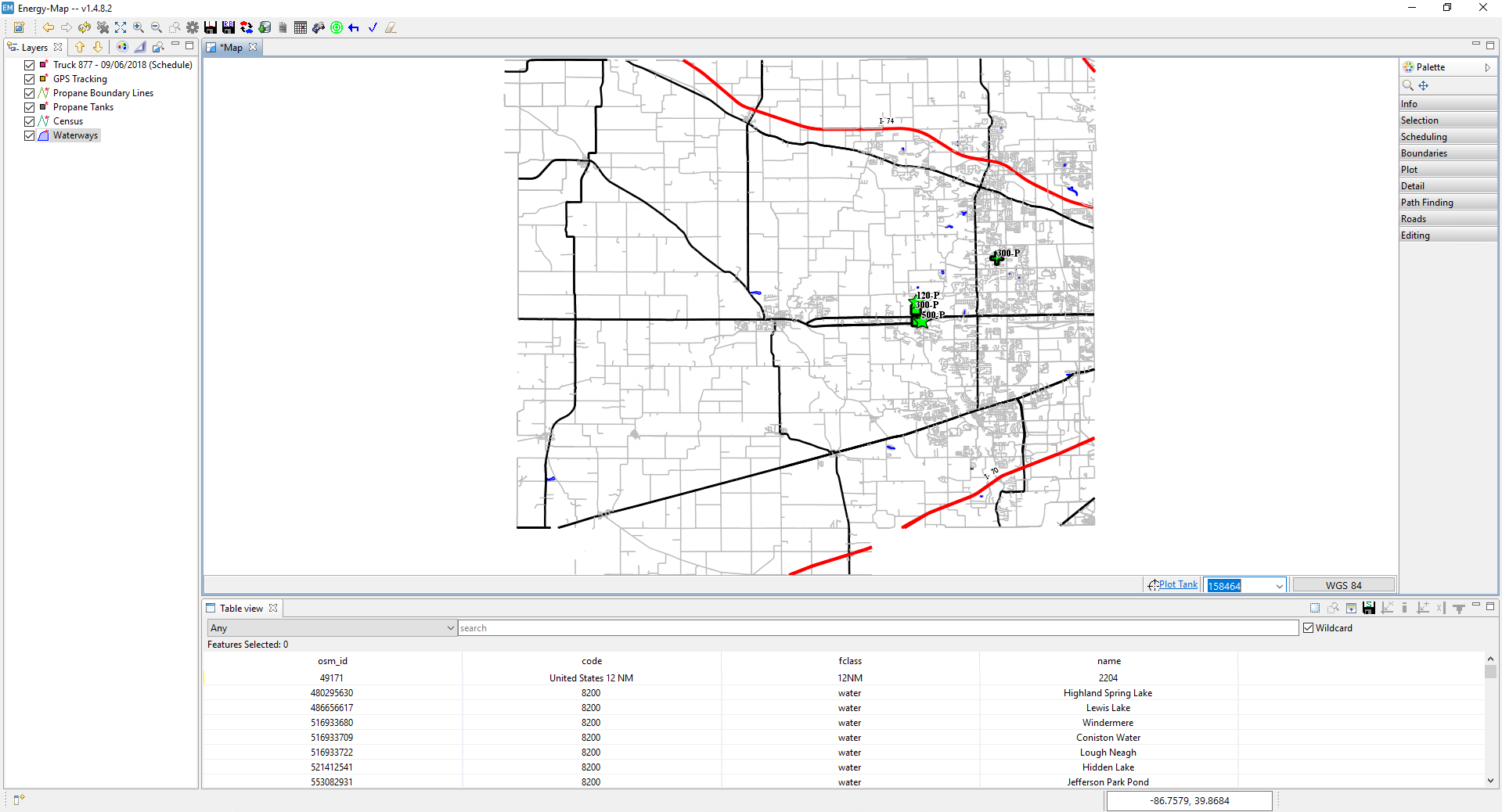The image size is (1502, 812).
Task: Click the truck icon in the toolbar
Action: click(319, 27)
